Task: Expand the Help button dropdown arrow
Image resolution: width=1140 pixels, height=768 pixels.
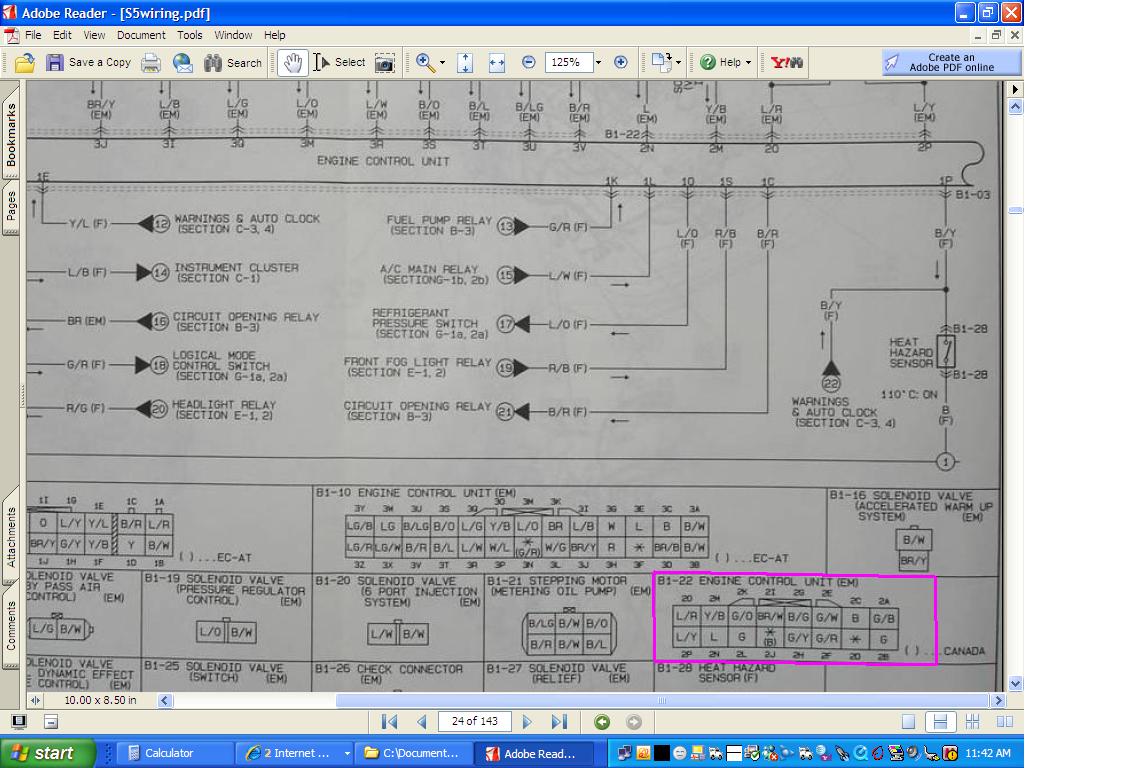Action: tap(748, 63)
